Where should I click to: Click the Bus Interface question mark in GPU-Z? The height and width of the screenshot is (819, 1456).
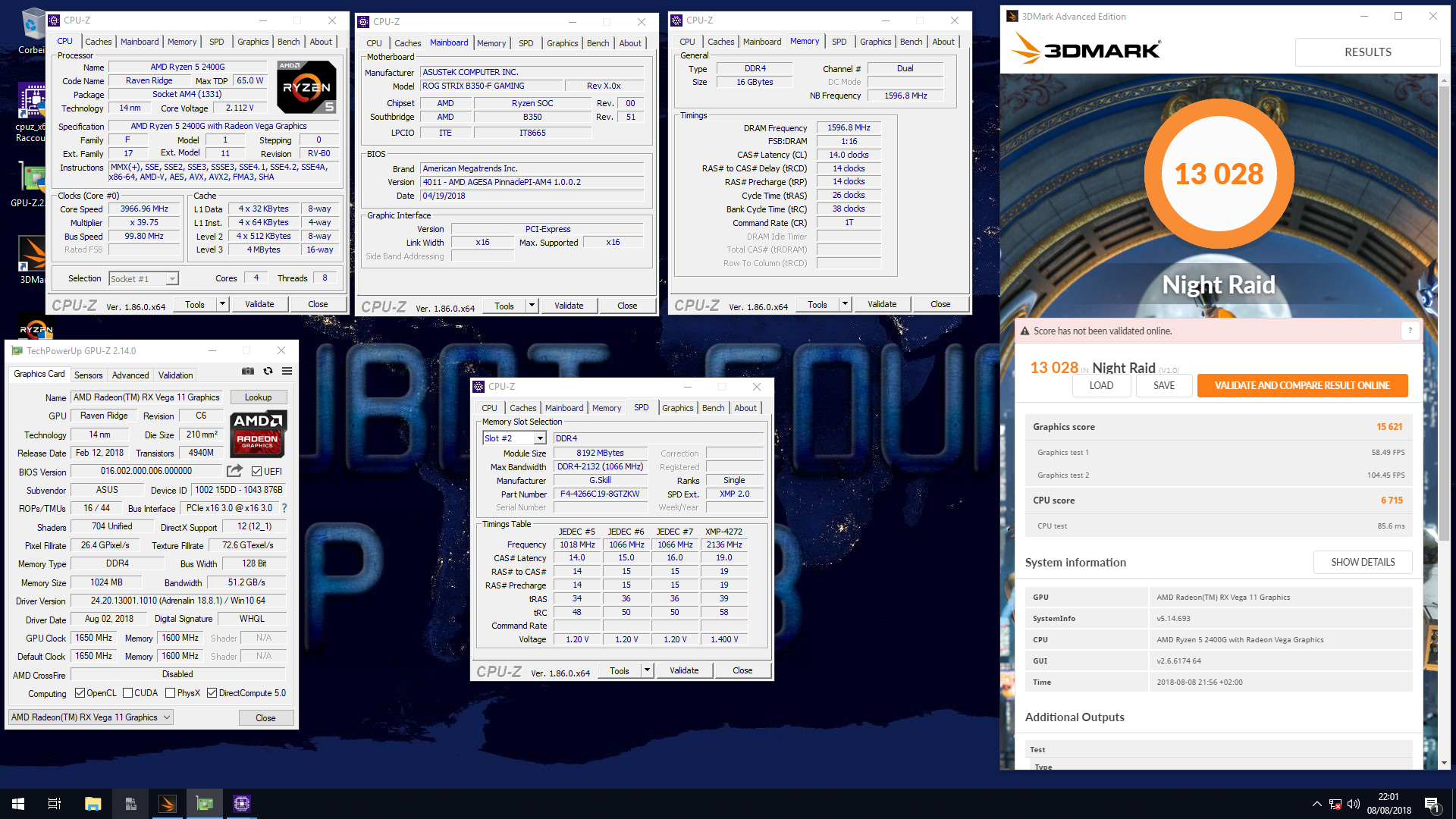284,508
